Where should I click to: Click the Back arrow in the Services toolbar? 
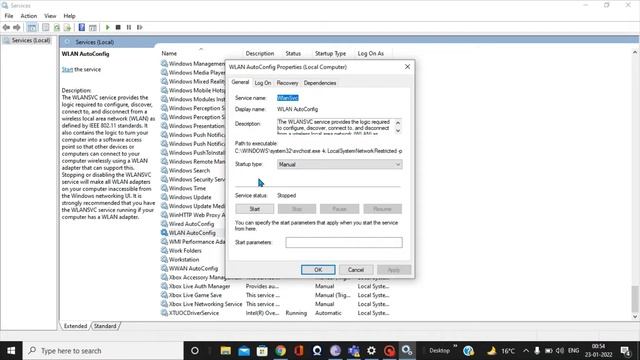click(x=6, y=27)
